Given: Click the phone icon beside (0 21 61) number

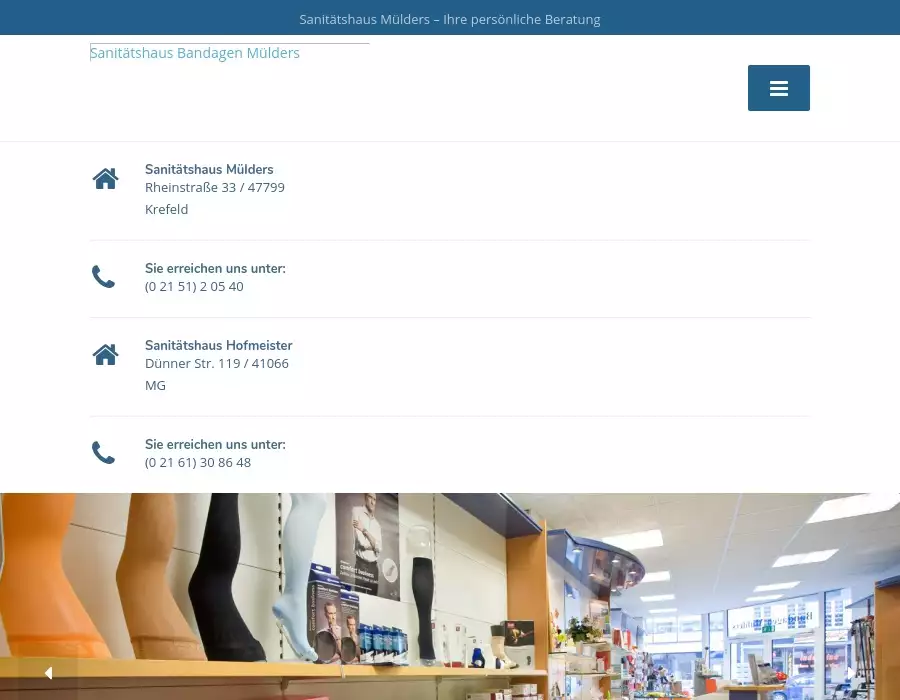Looking at the screenshot, I should (x=104, y=453).
